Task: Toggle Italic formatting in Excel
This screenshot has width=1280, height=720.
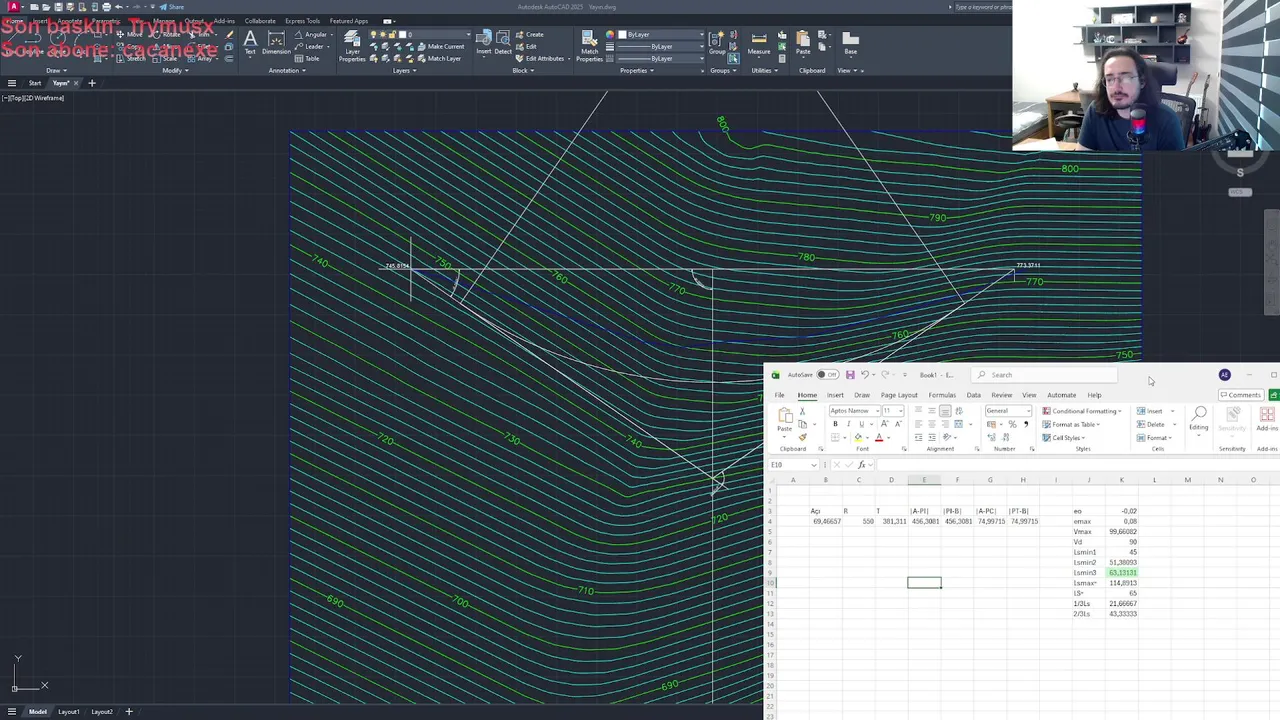Action: (x=849, y=424)
